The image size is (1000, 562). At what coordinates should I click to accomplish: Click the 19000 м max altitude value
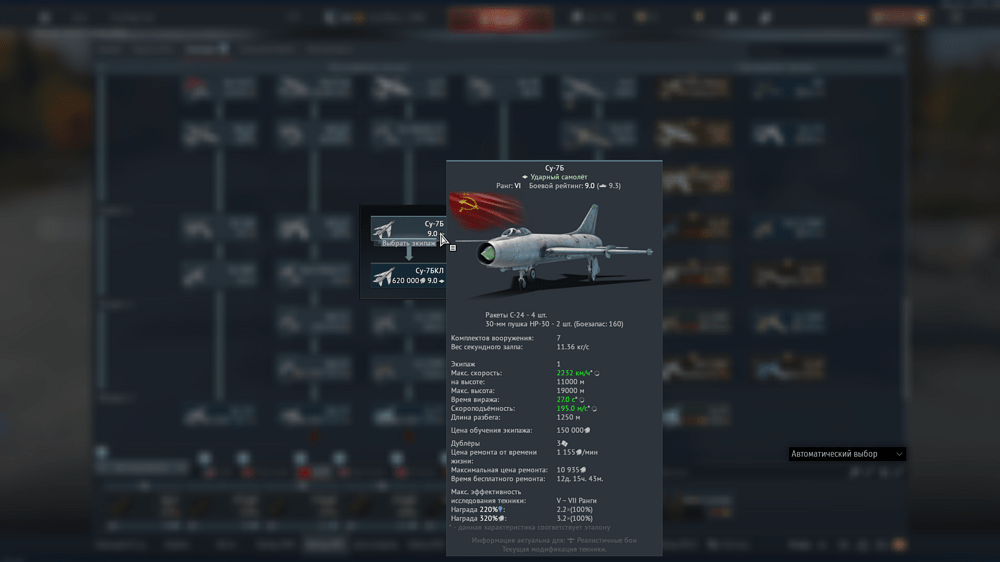point(570,391)
